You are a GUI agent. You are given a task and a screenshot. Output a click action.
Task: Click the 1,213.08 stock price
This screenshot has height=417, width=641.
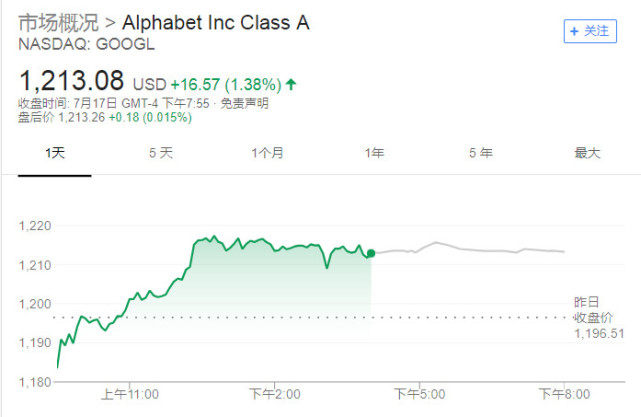[72, 80]
